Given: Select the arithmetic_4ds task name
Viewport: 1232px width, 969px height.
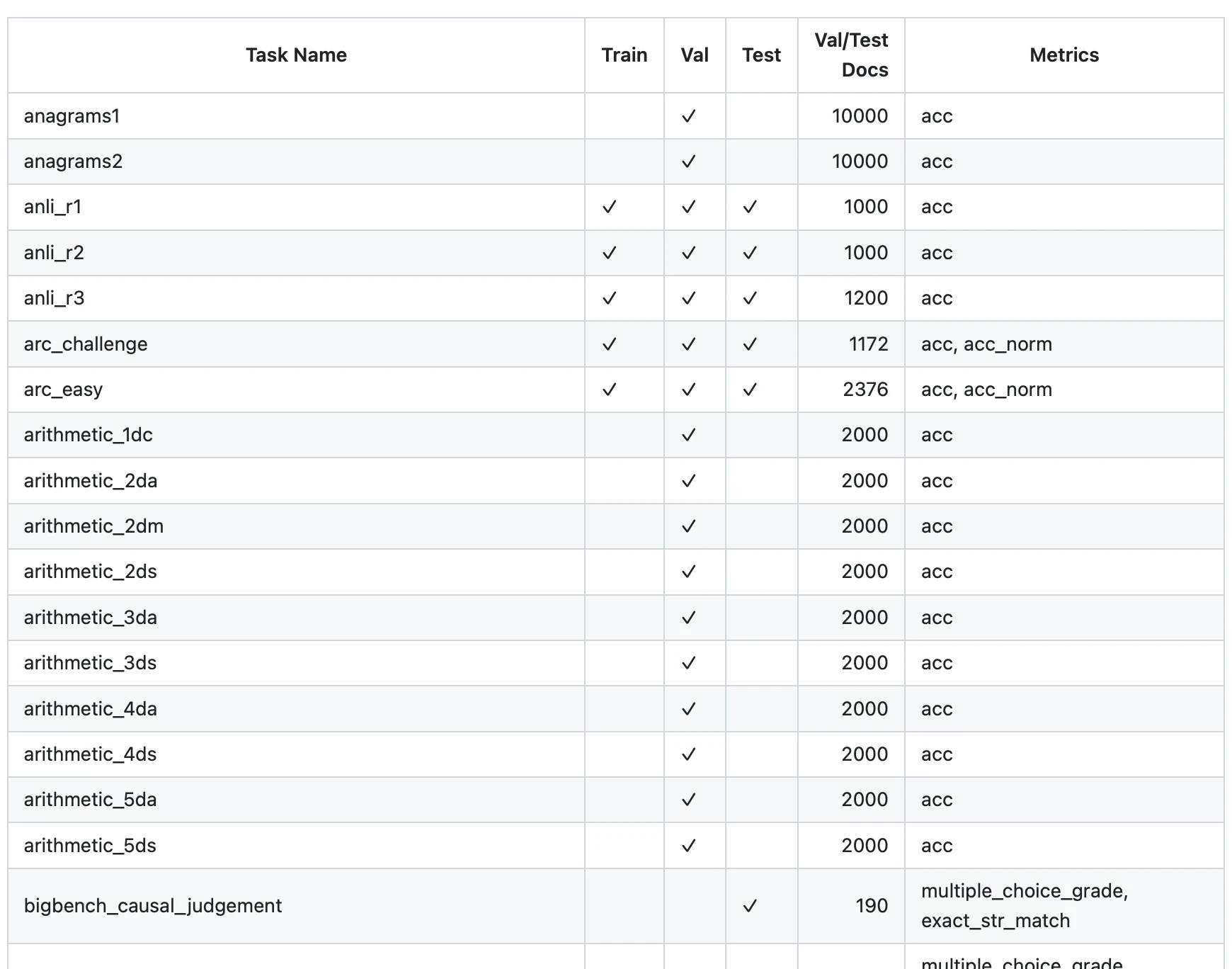Looking at the screenshot, I should pos(90,754).
